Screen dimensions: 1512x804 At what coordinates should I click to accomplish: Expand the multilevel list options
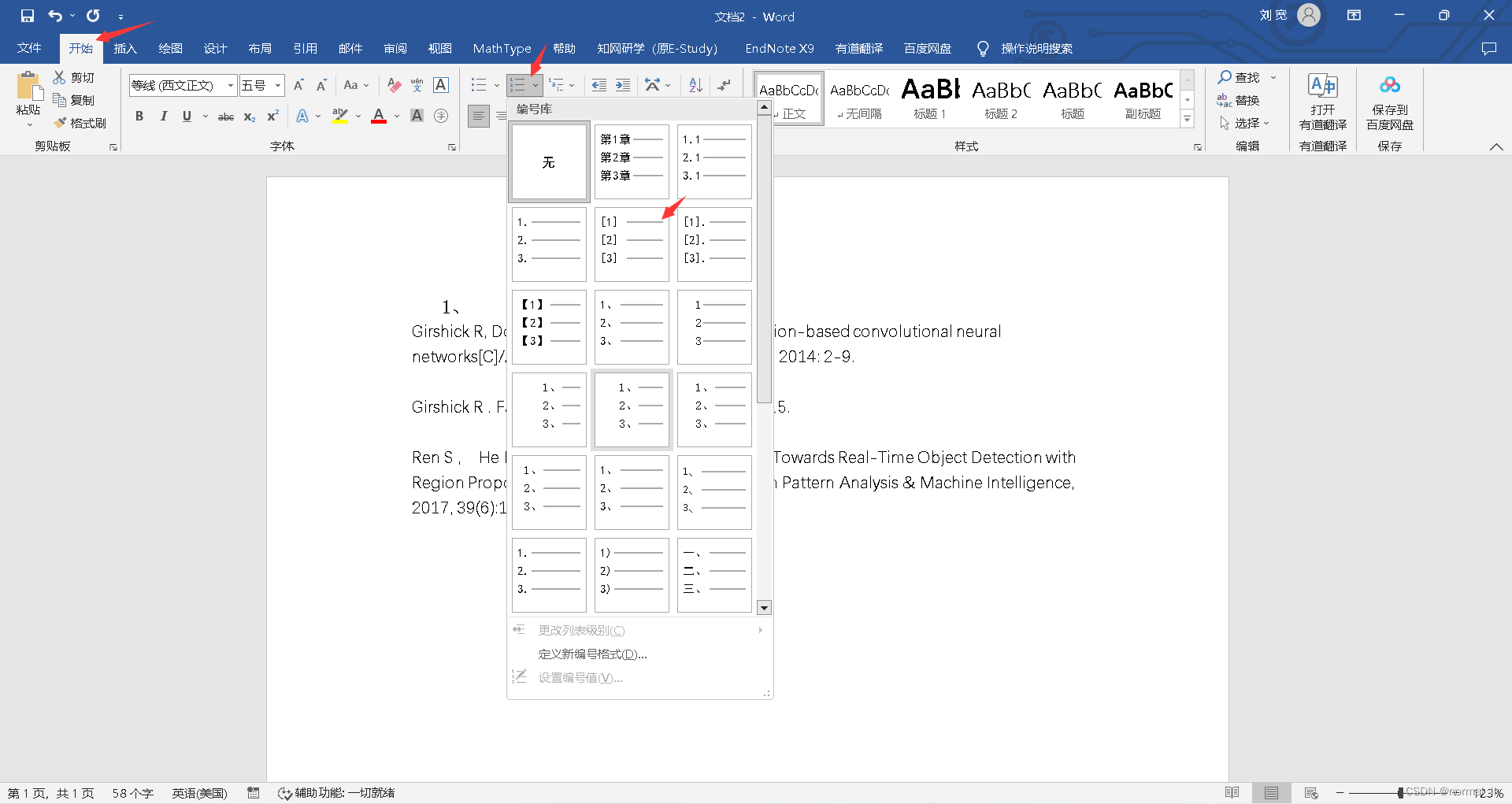point(572,85)
